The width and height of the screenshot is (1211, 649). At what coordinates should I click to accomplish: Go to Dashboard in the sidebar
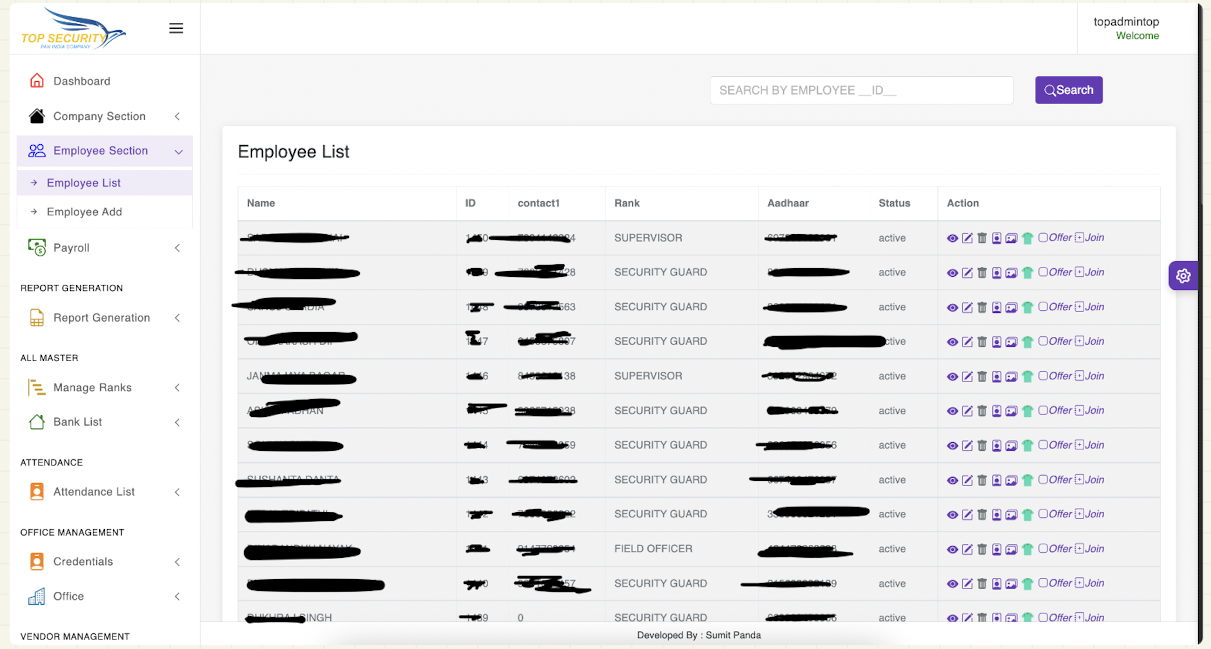81,81
